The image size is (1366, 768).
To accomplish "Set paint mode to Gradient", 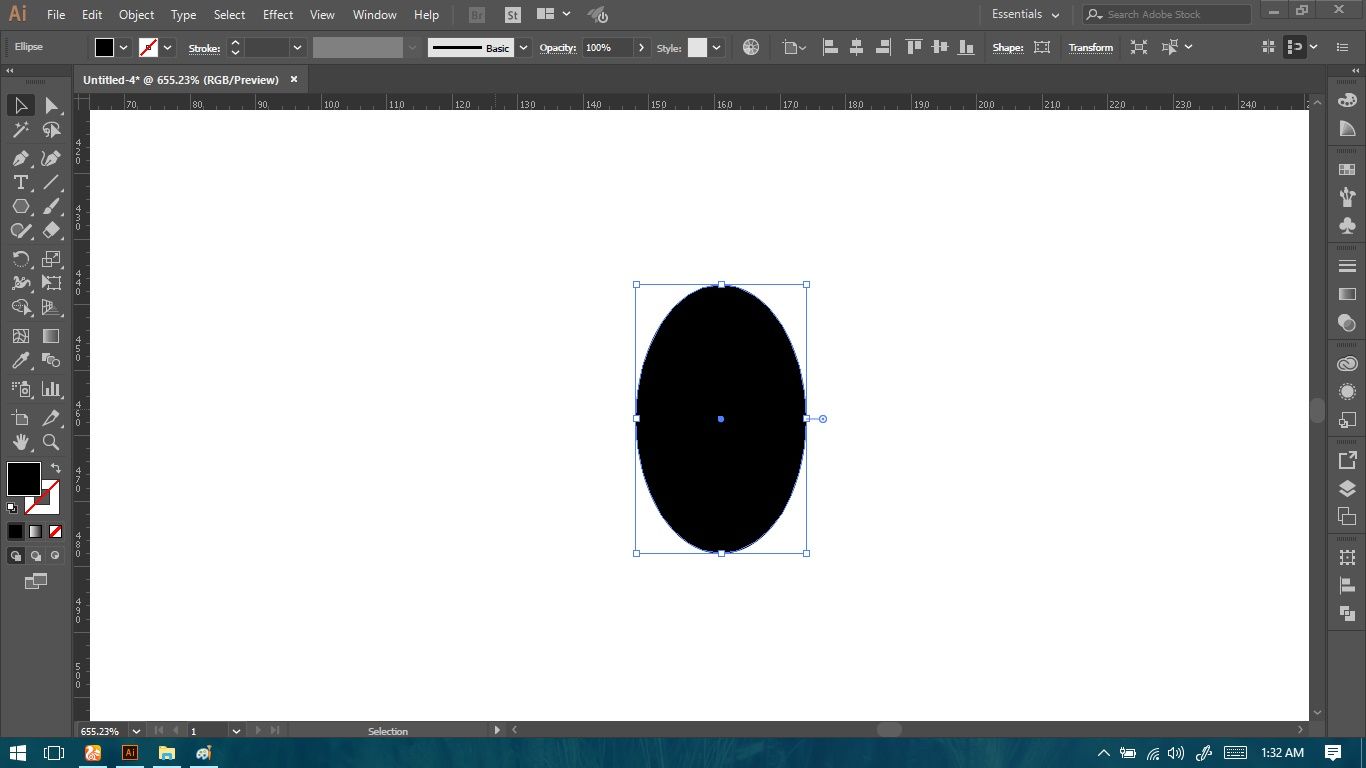I will tap(36, 532).
